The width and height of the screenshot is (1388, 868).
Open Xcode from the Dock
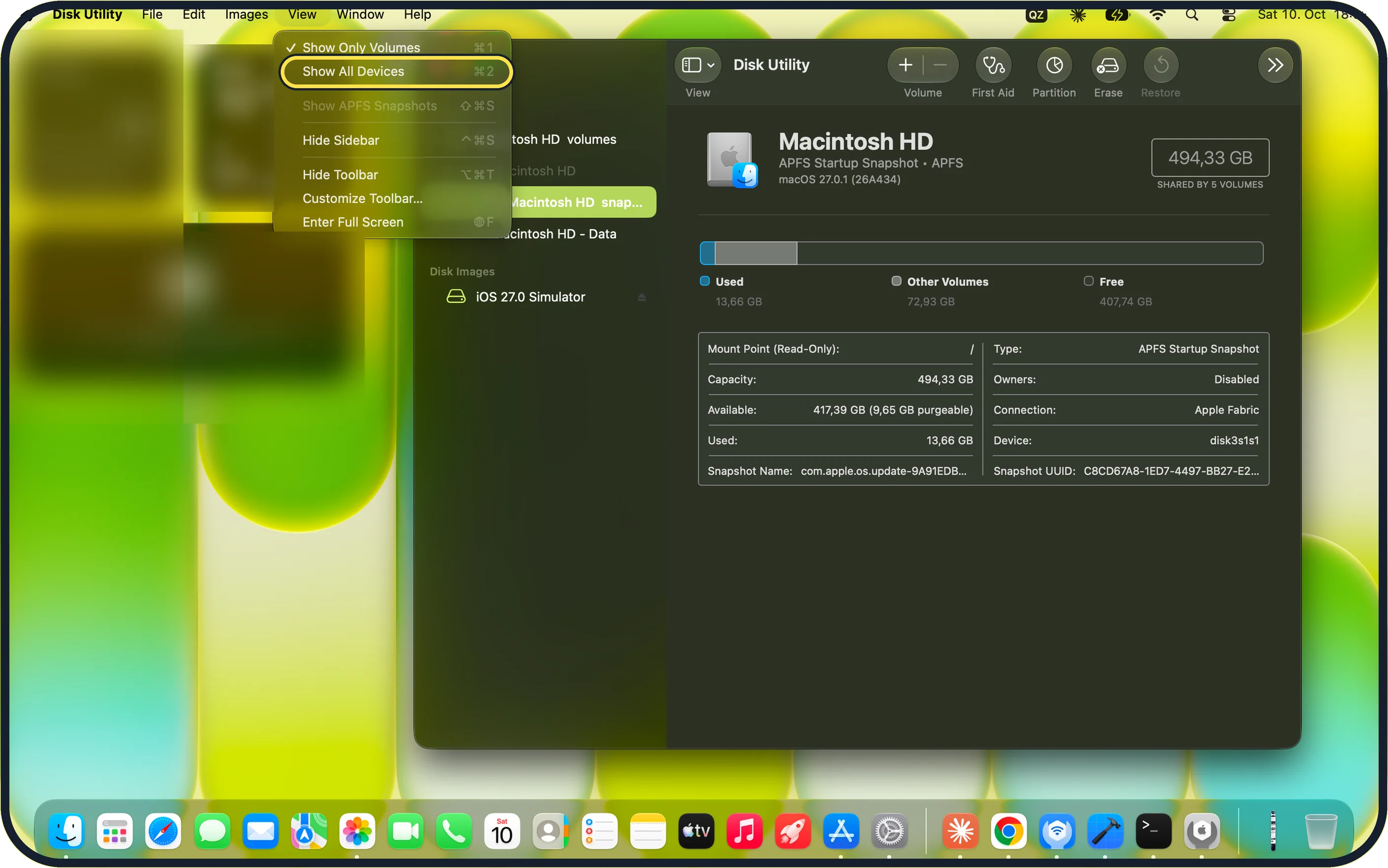(1106, 832)
